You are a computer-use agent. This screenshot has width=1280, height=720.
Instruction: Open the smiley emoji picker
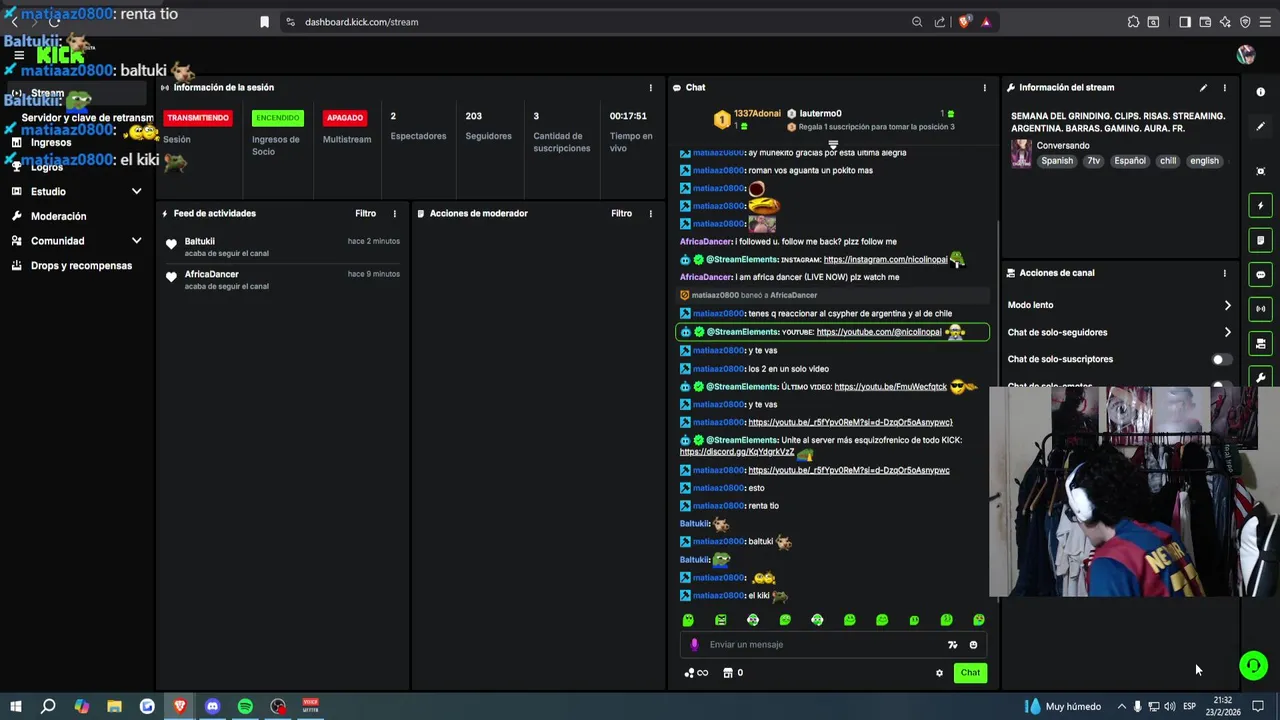pyautogui.click(x=973, y=645)
